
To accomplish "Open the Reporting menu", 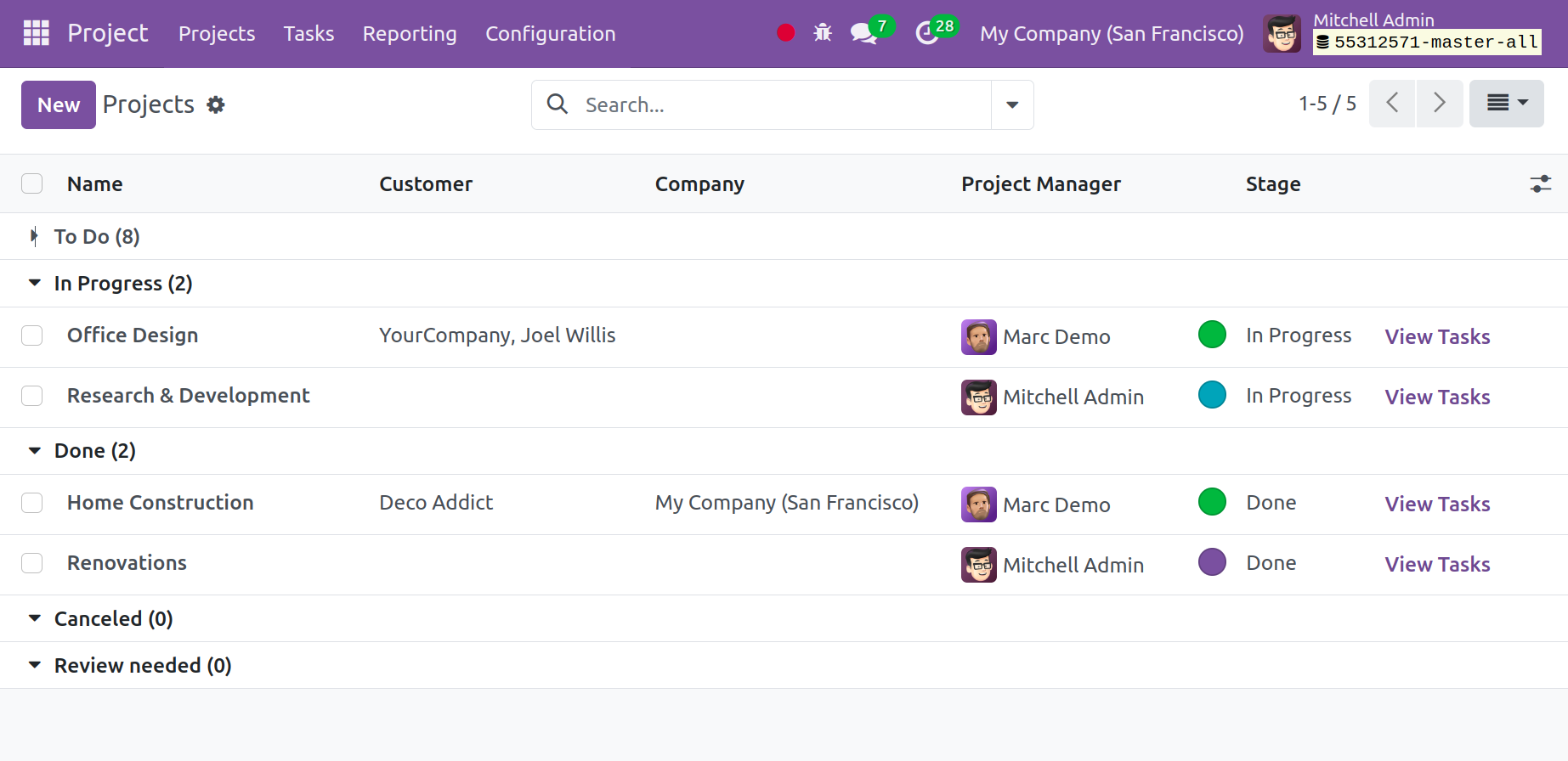I will tap(410, 34).
